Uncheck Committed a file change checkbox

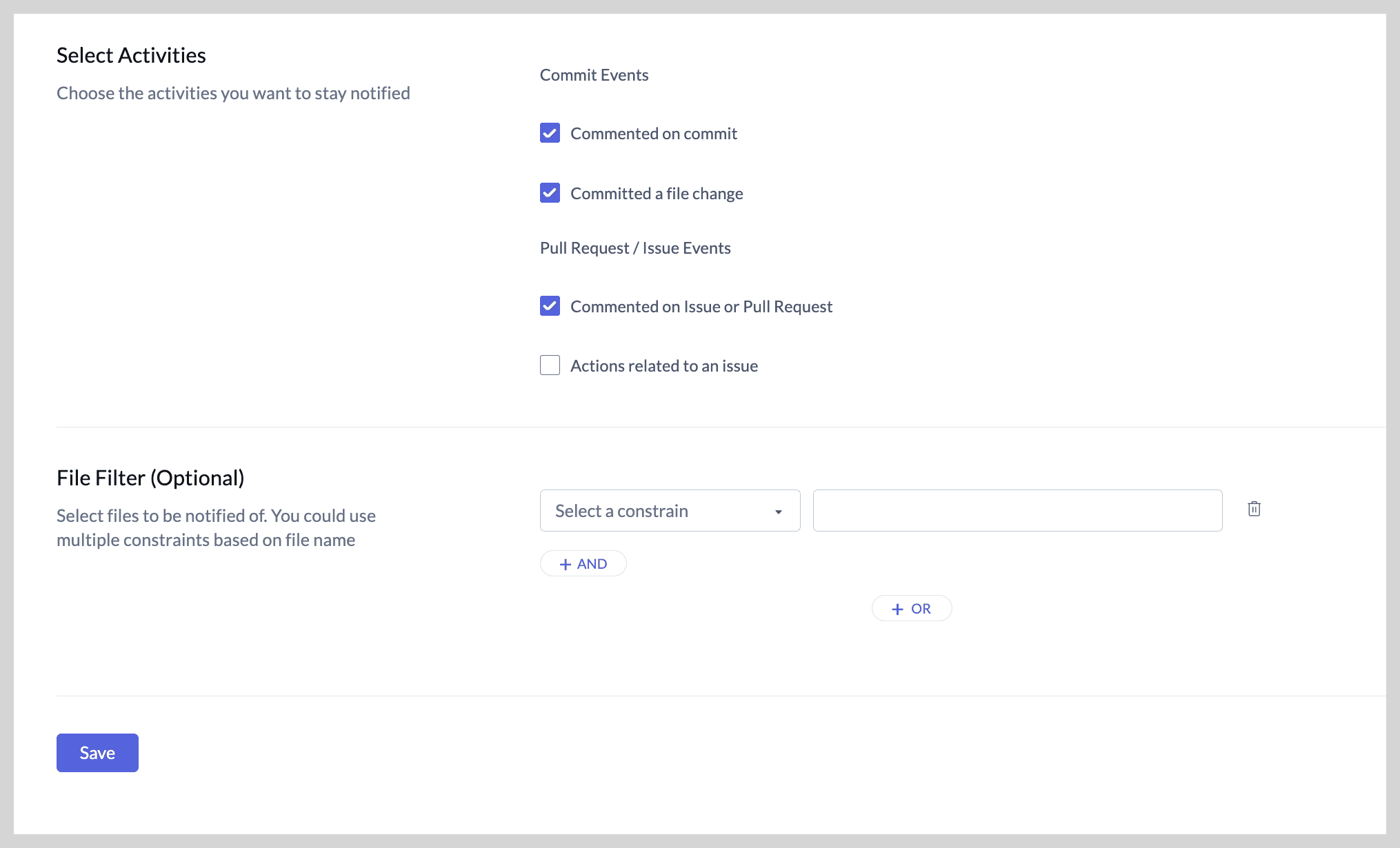click(x=550, y=193)
